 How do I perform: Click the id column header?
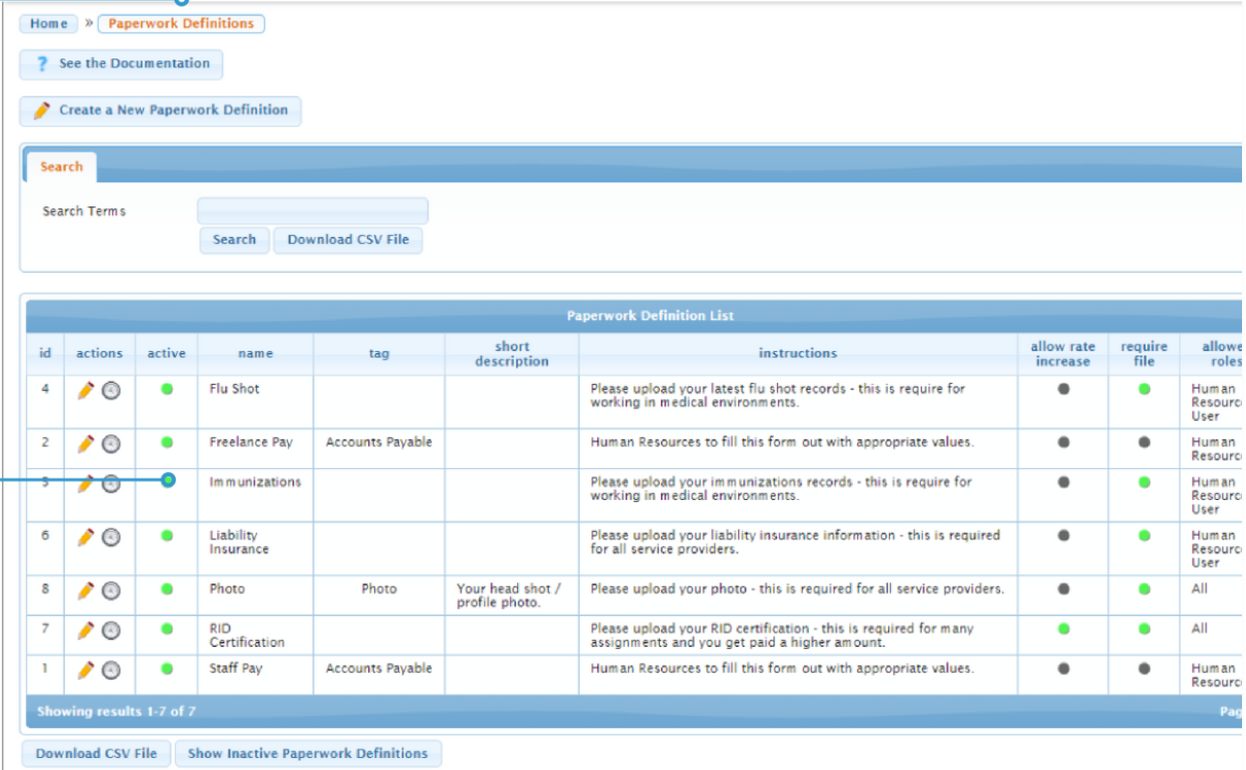click(45, 354)
